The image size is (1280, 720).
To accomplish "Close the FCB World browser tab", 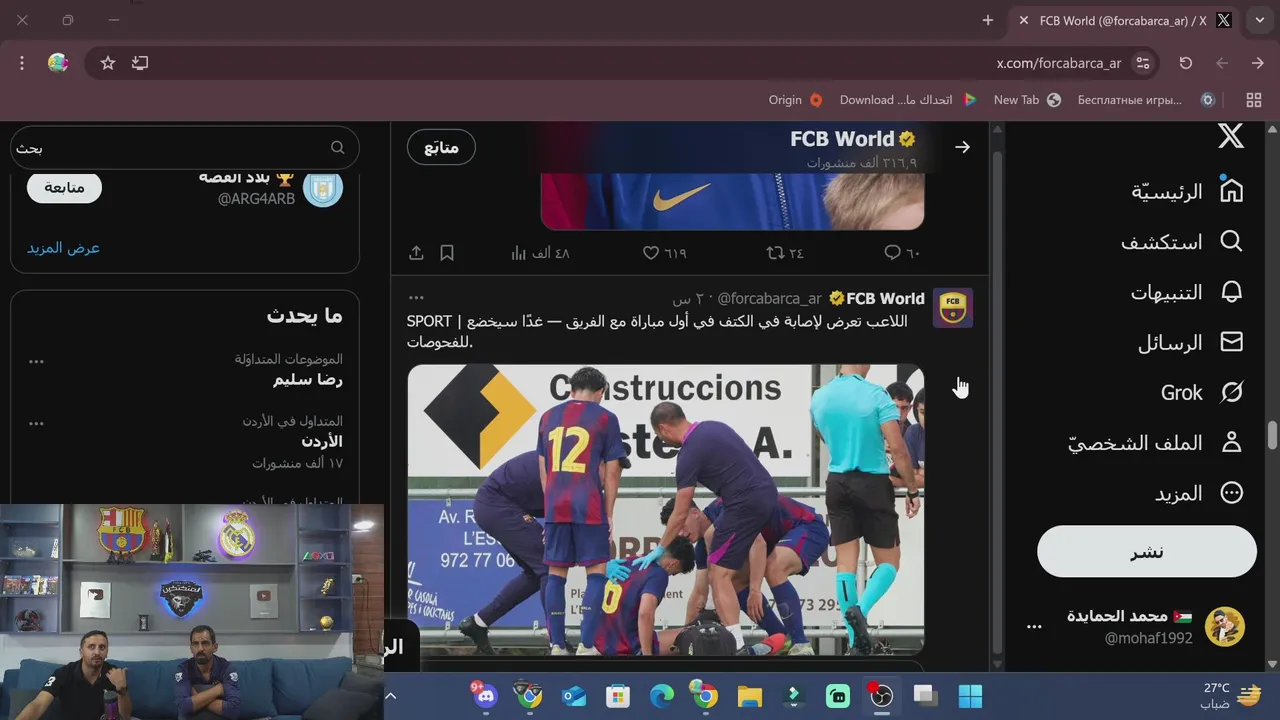I will [1023, 20].
